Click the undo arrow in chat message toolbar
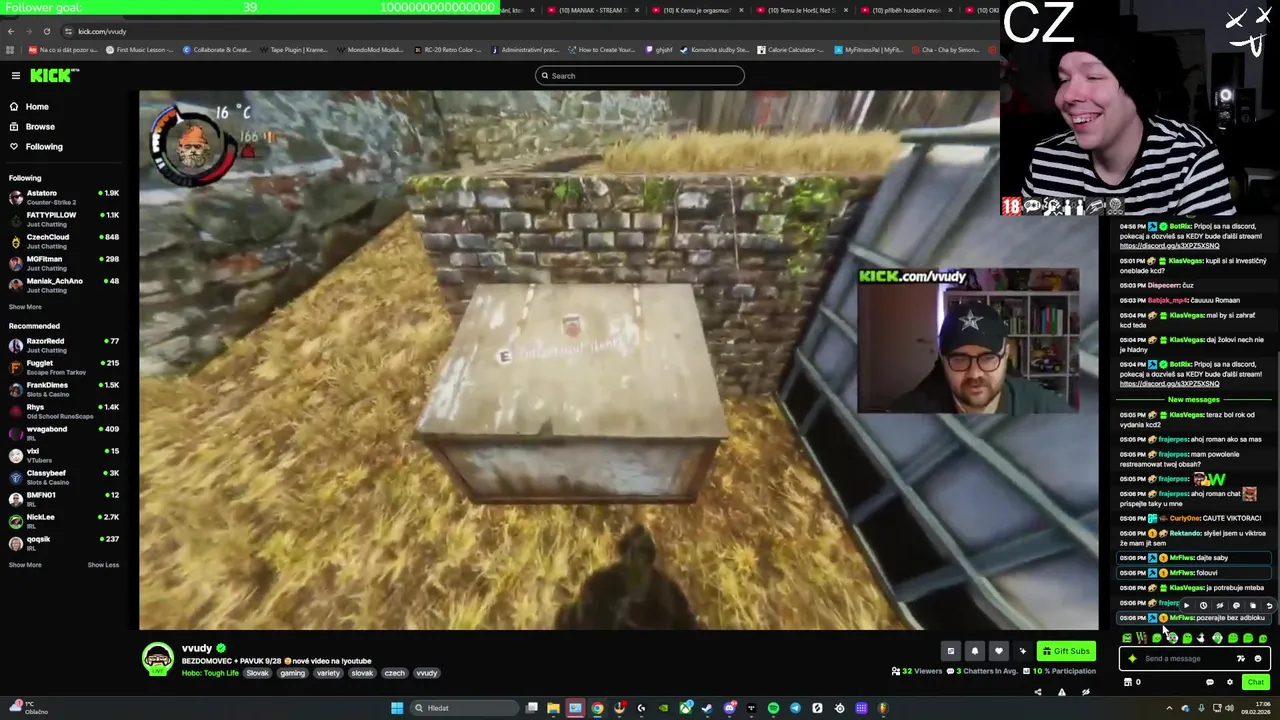 1269,606
